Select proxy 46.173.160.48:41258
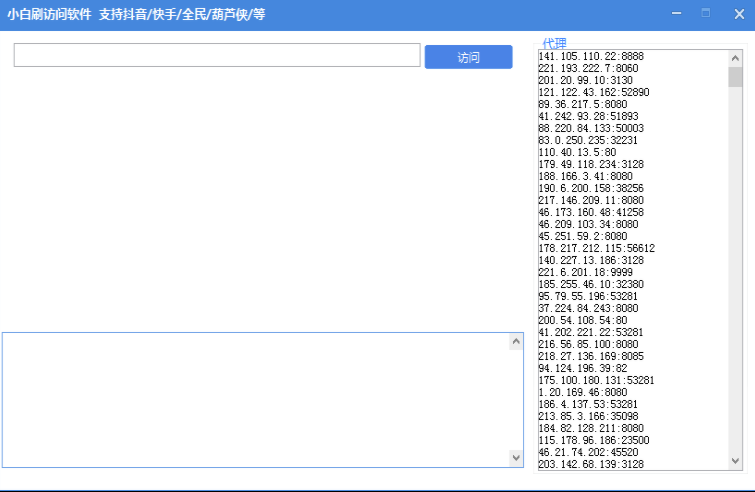The image size is (755, 492). 591,212
